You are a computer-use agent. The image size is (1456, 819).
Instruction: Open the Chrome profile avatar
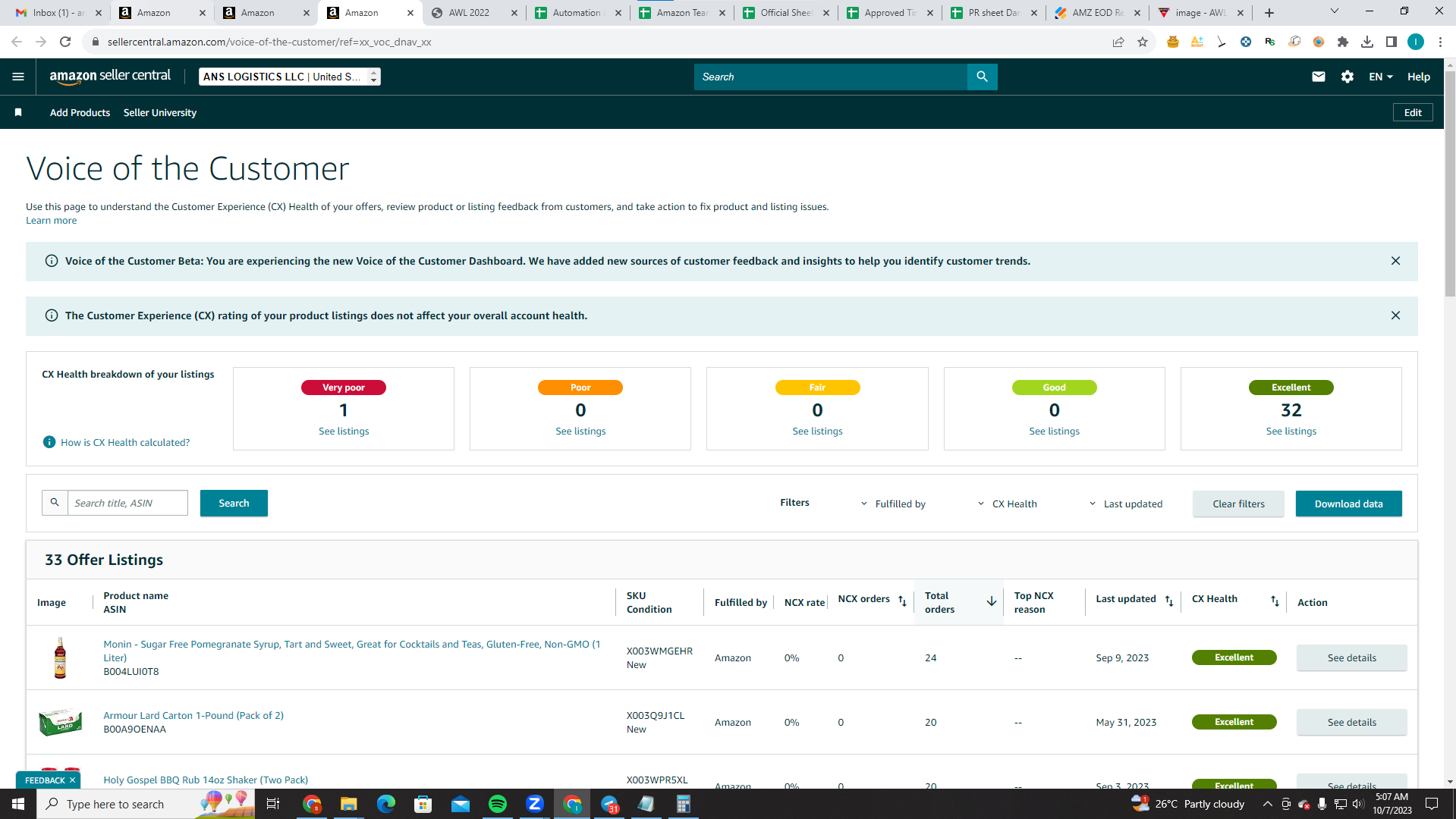[1416, 42]
